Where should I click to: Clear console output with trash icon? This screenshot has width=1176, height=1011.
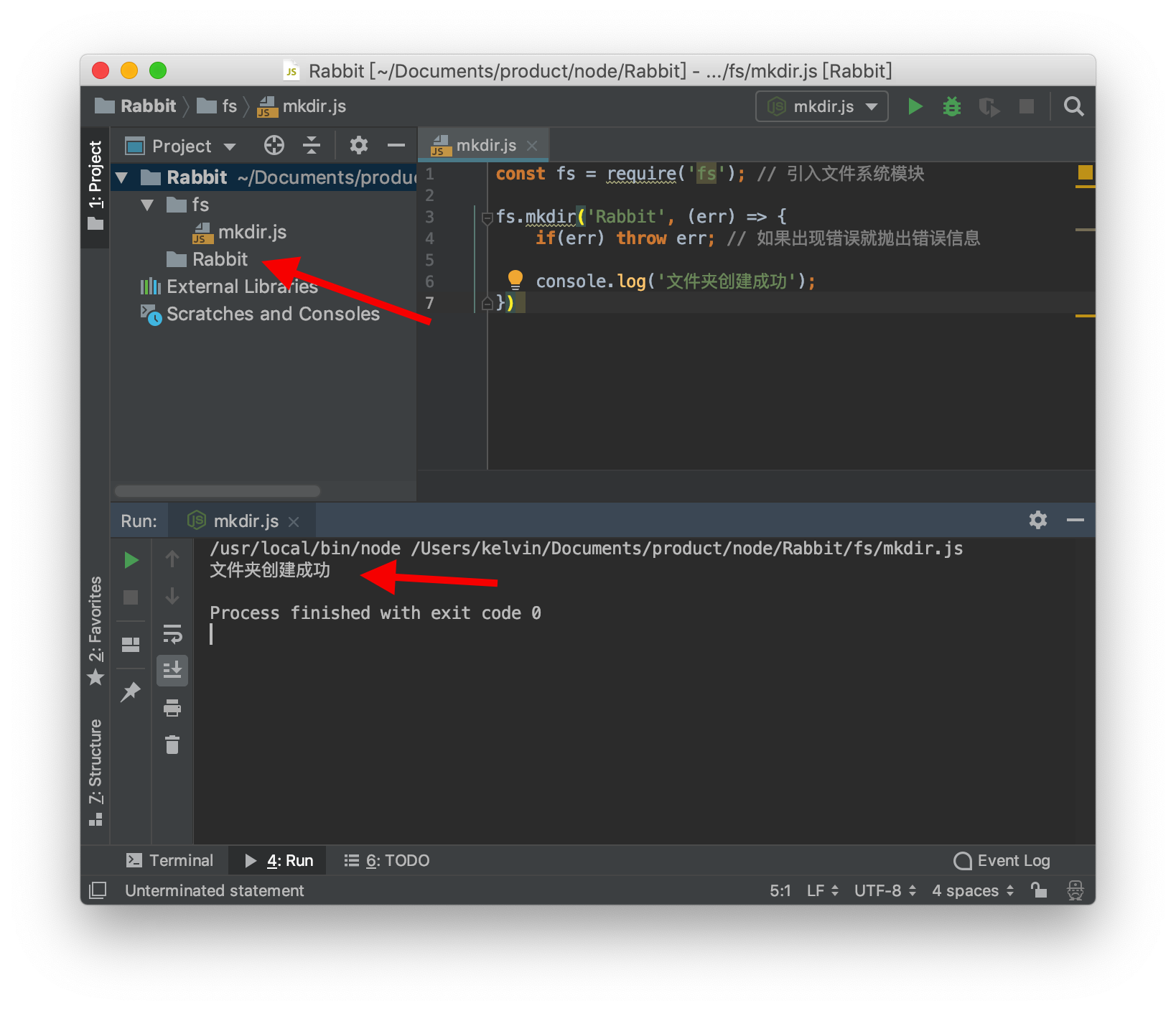pos(172,745)
